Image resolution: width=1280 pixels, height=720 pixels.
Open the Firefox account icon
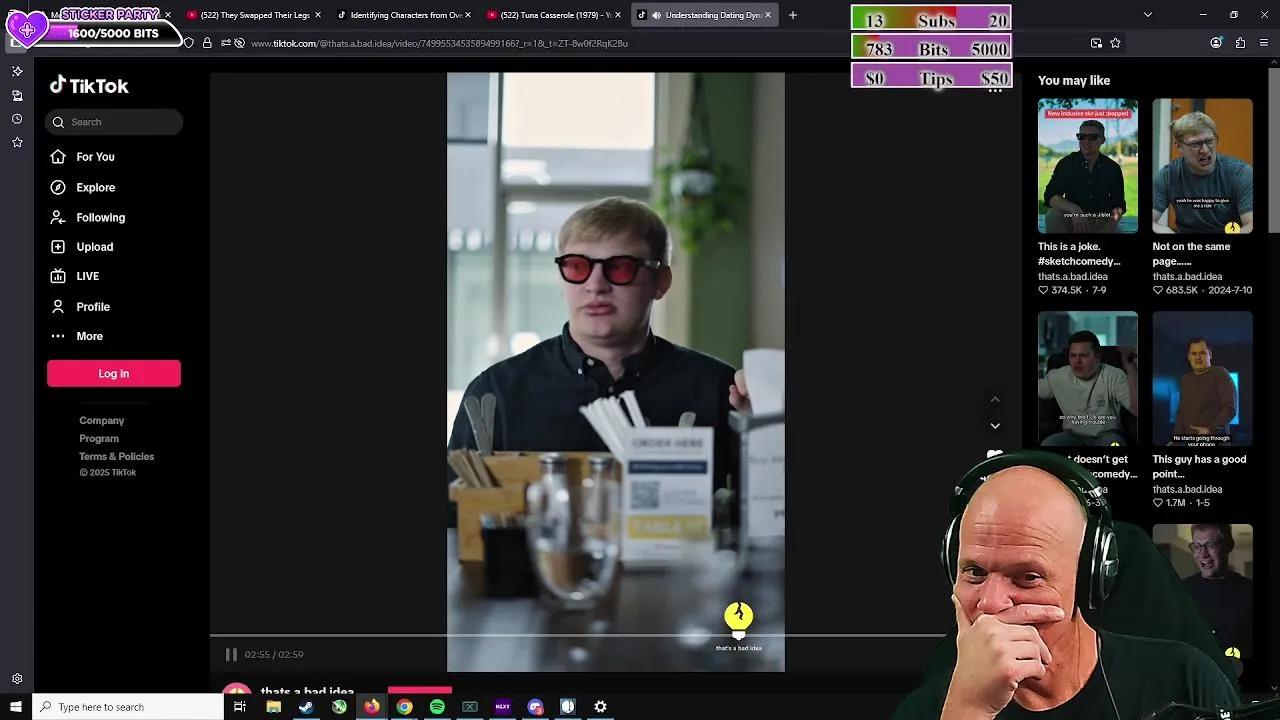[1216, 43]
